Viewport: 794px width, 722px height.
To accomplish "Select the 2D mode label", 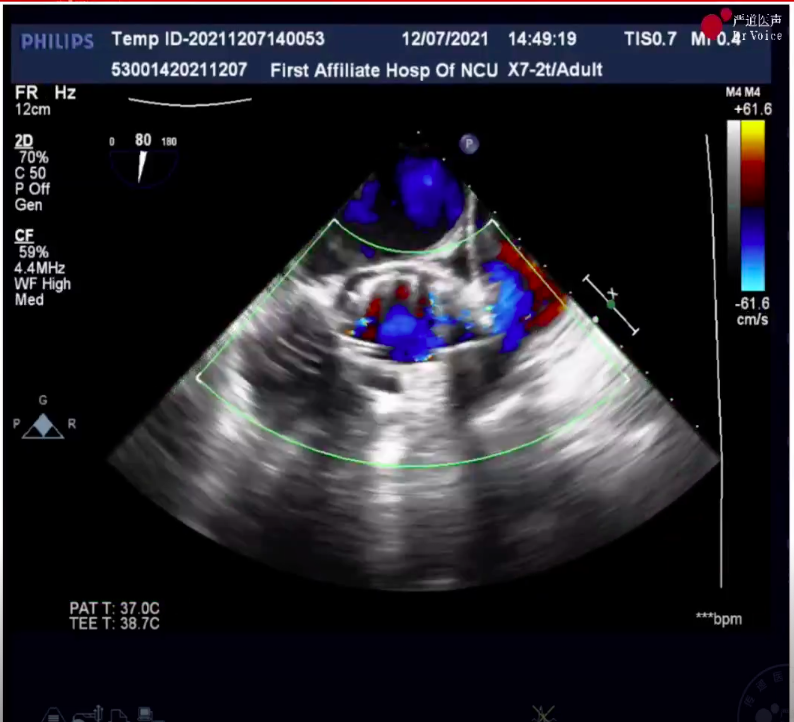I will [x=25, y=142].
